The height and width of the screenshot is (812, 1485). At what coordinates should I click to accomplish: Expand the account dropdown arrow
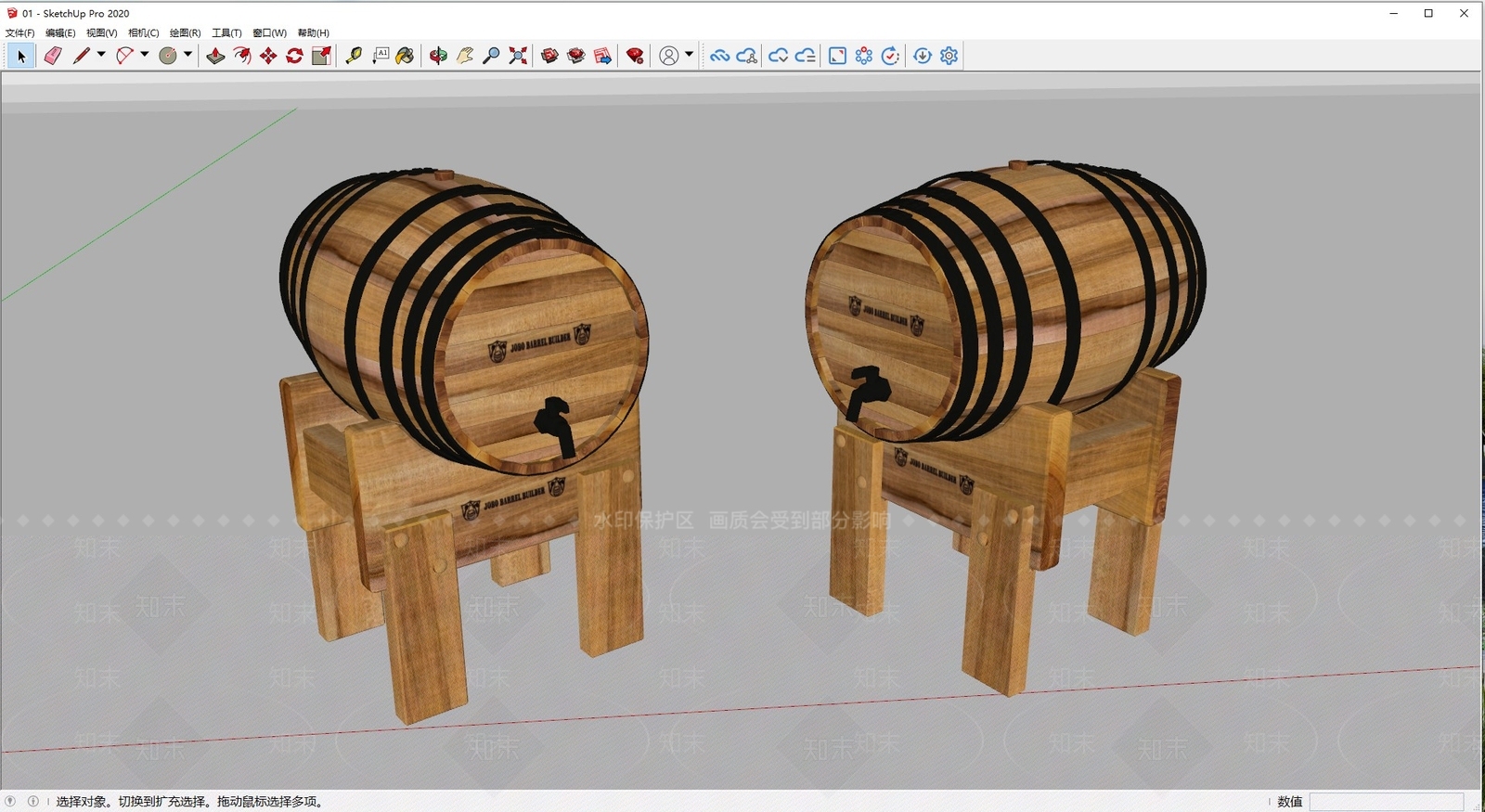click(x=689, y=55)
